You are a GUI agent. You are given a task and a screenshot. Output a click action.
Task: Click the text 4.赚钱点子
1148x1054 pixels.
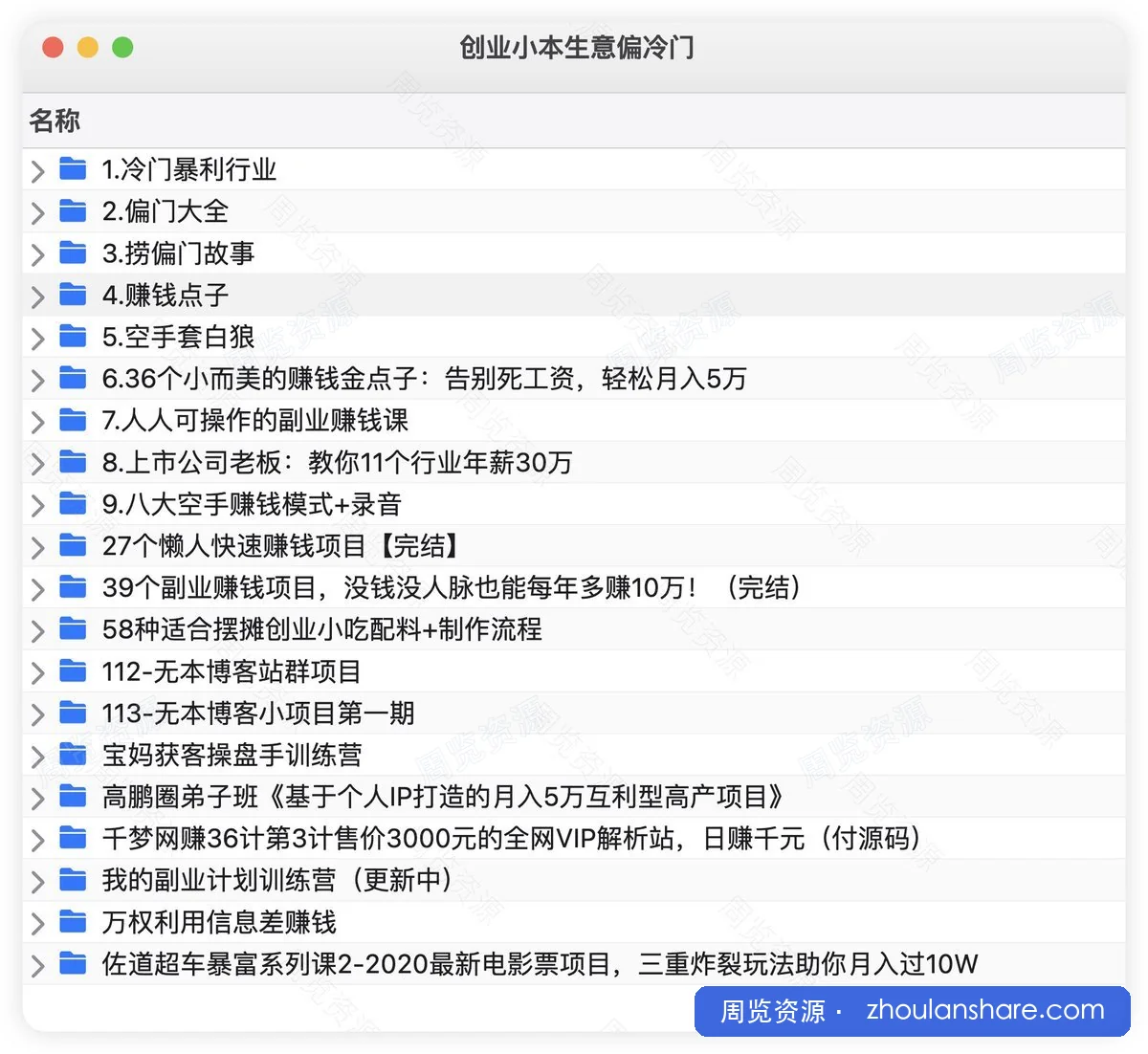coord(166,295)
